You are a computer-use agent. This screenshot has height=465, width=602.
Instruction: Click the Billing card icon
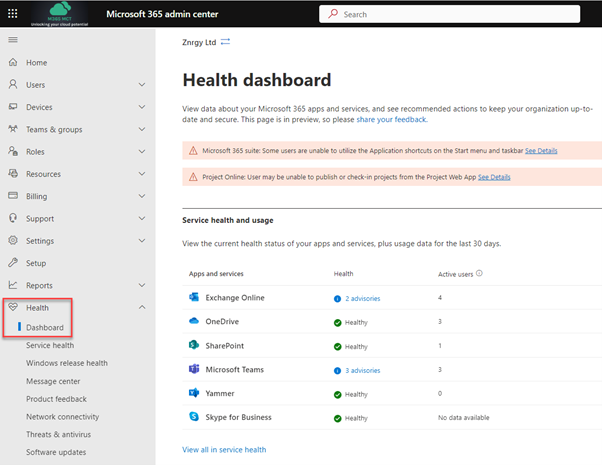(x=13, y=195)
